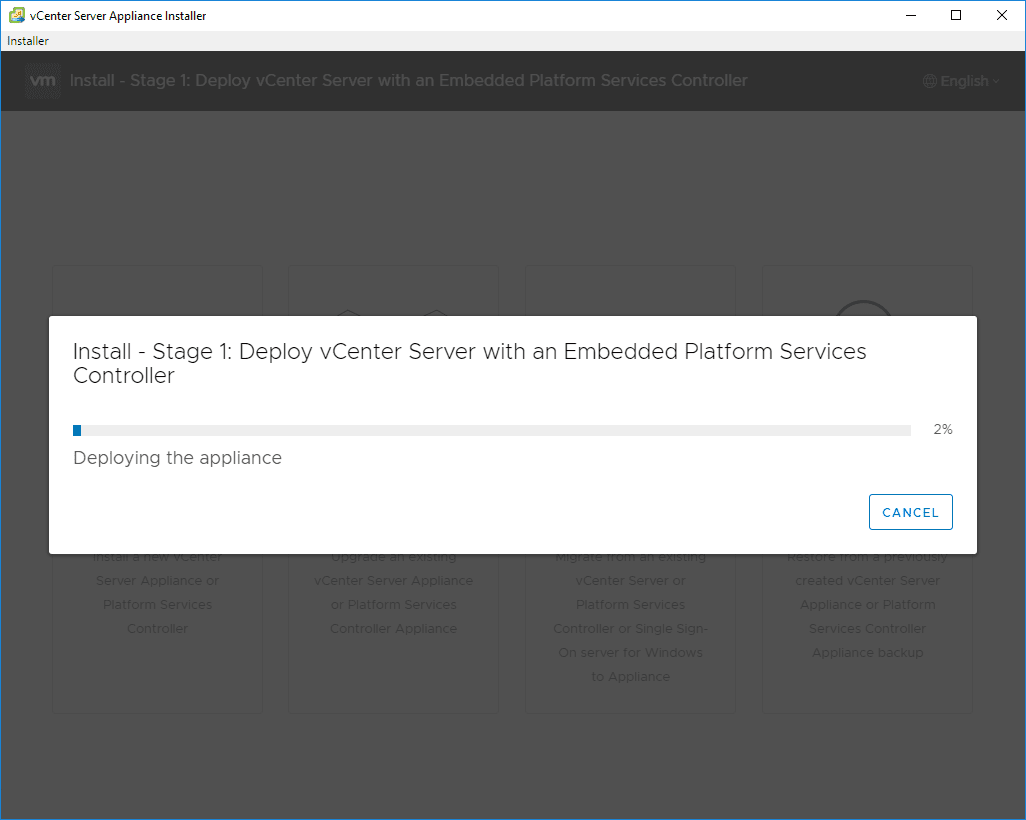Click the deployment progress bar

(x=491, y=430)
